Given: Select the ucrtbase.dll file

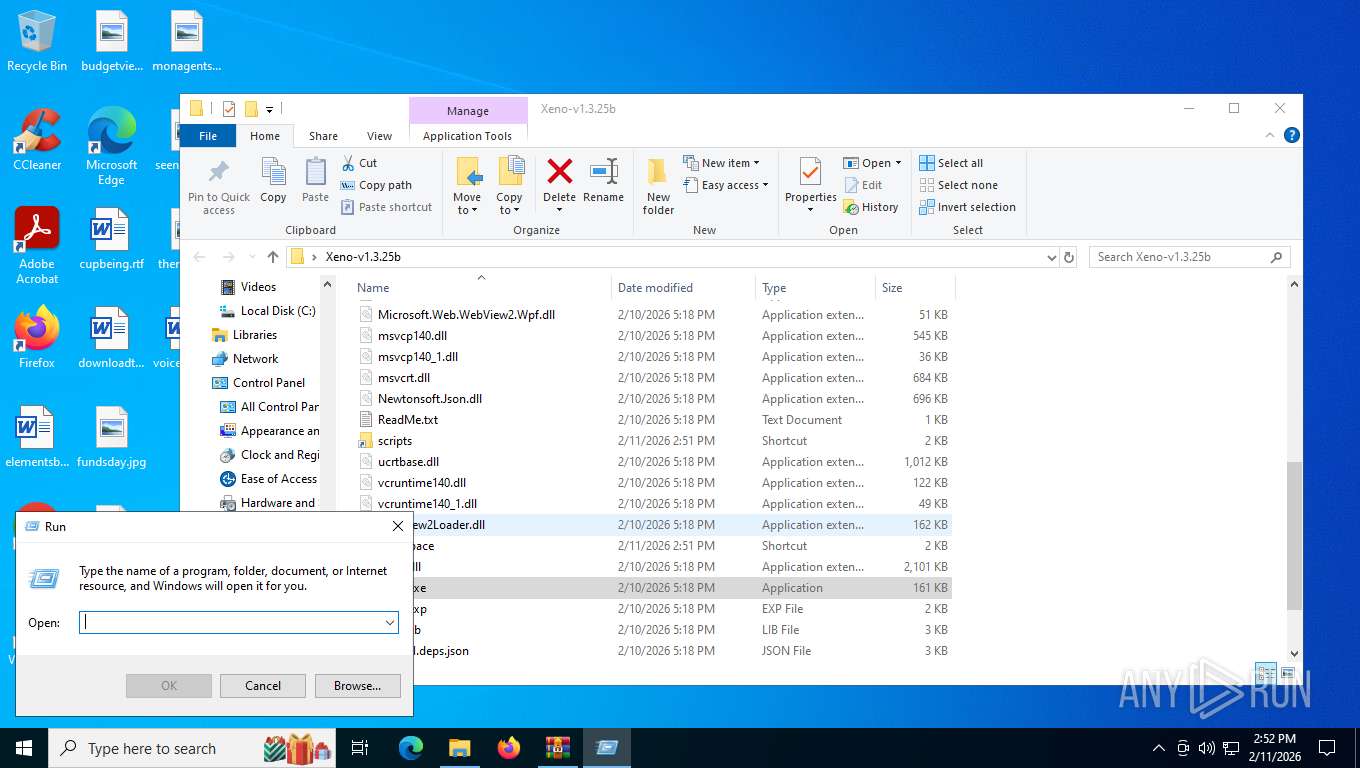Looking at the screenshot, I should [x=408, y=462].
